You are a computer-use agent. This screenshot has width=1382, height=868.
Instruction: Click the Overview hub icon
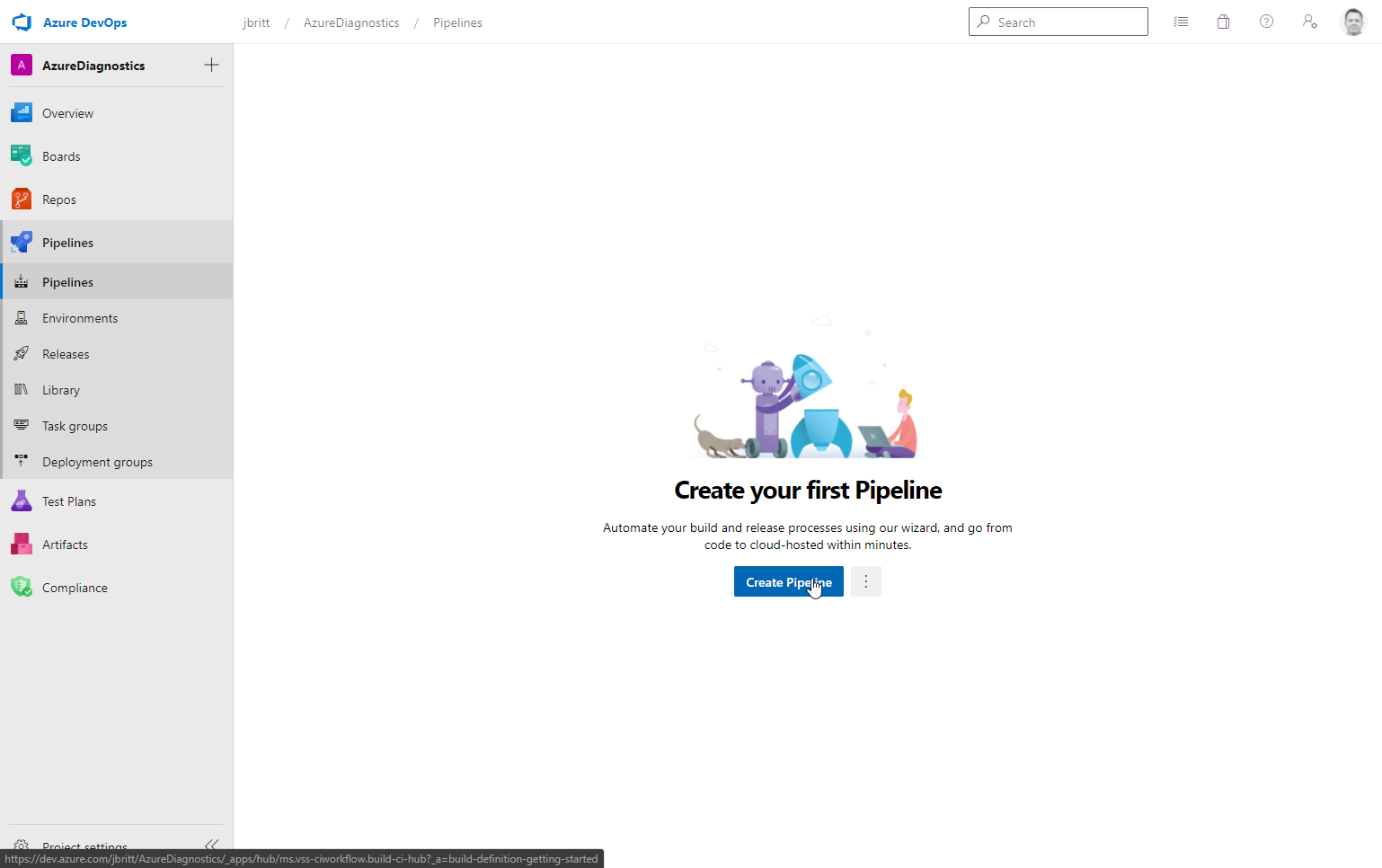click(22, 113)
